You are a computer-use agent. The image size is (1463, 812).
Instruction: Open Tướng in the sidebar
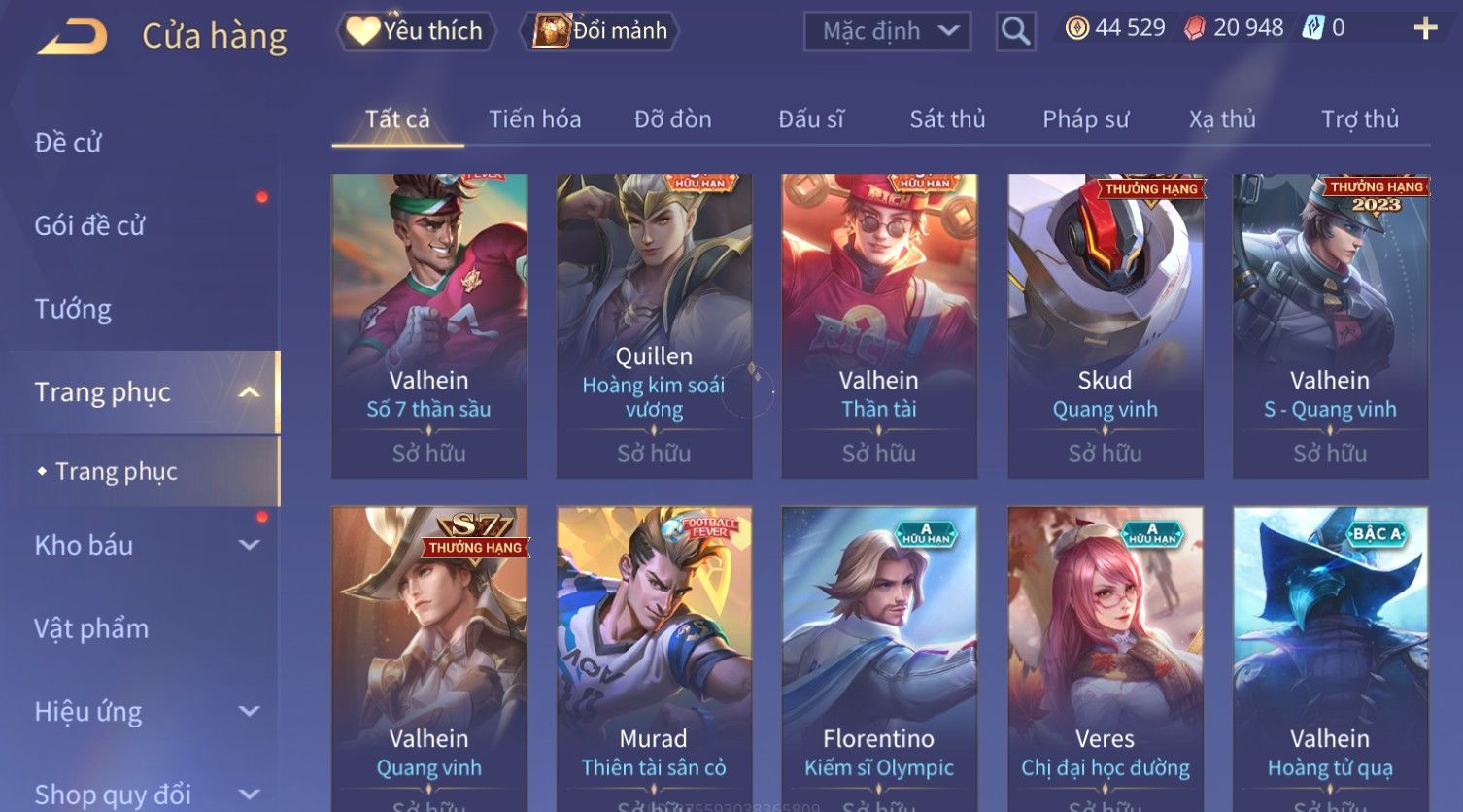click(73, 309)
